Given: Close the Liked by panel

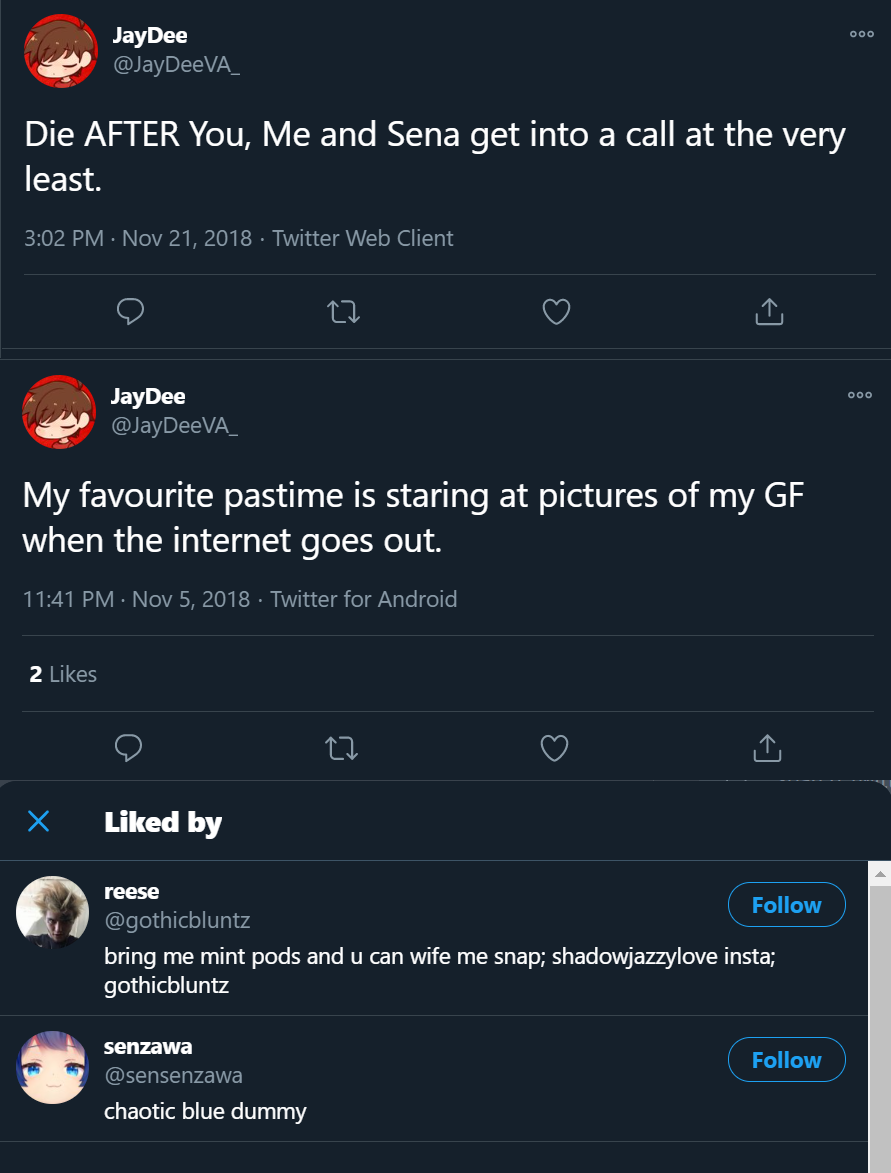Looking at the screenshot, I should [x=38, y=822].
